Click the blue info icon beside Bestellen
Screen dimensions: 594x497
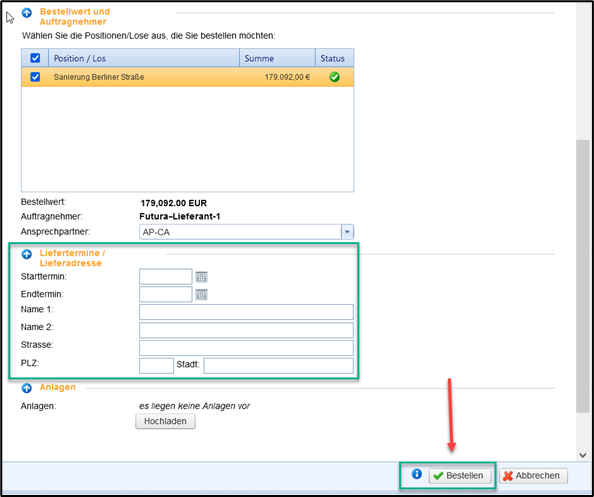pos(417,474)
